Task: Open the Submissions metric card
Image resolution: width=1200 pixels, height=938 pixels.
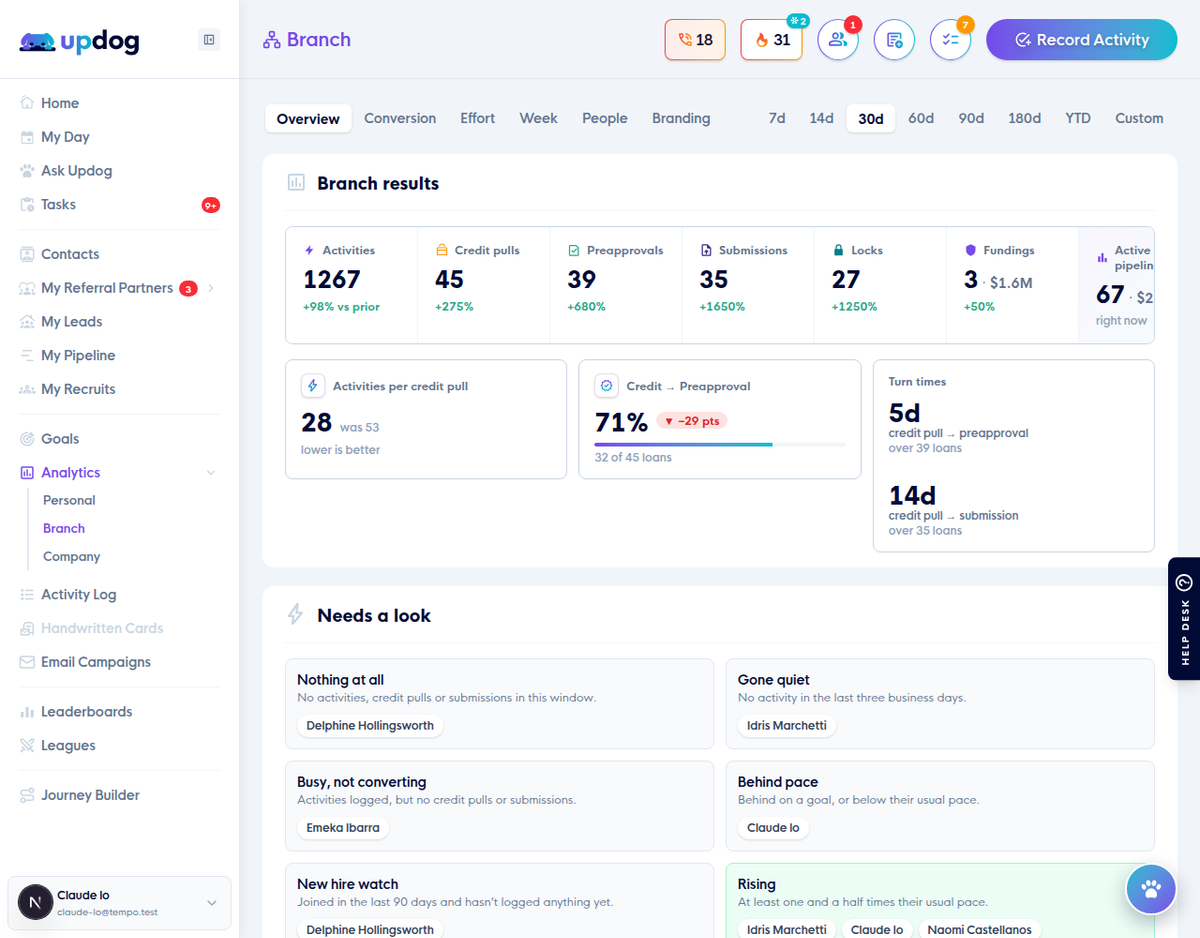Action: point(748,285)
